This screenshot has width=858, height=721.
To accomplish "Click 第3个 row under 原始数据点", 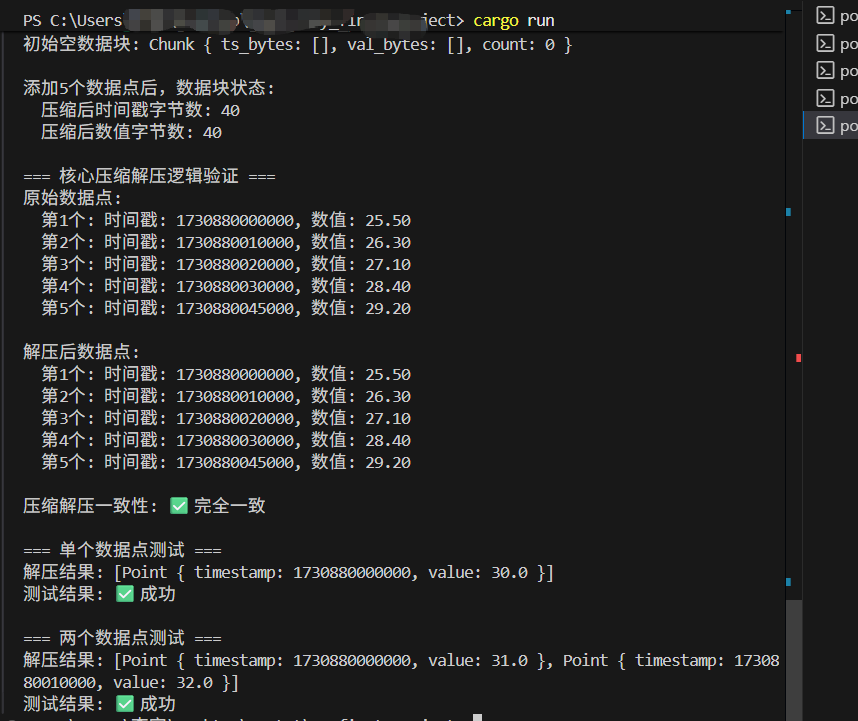I will click(x=226, y=264).
